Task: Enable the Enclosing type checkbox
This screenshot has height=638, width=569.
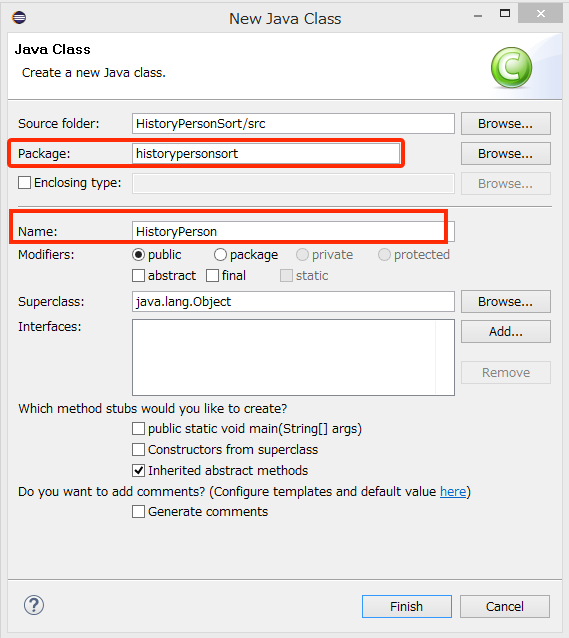Action: tap(24, 183)
